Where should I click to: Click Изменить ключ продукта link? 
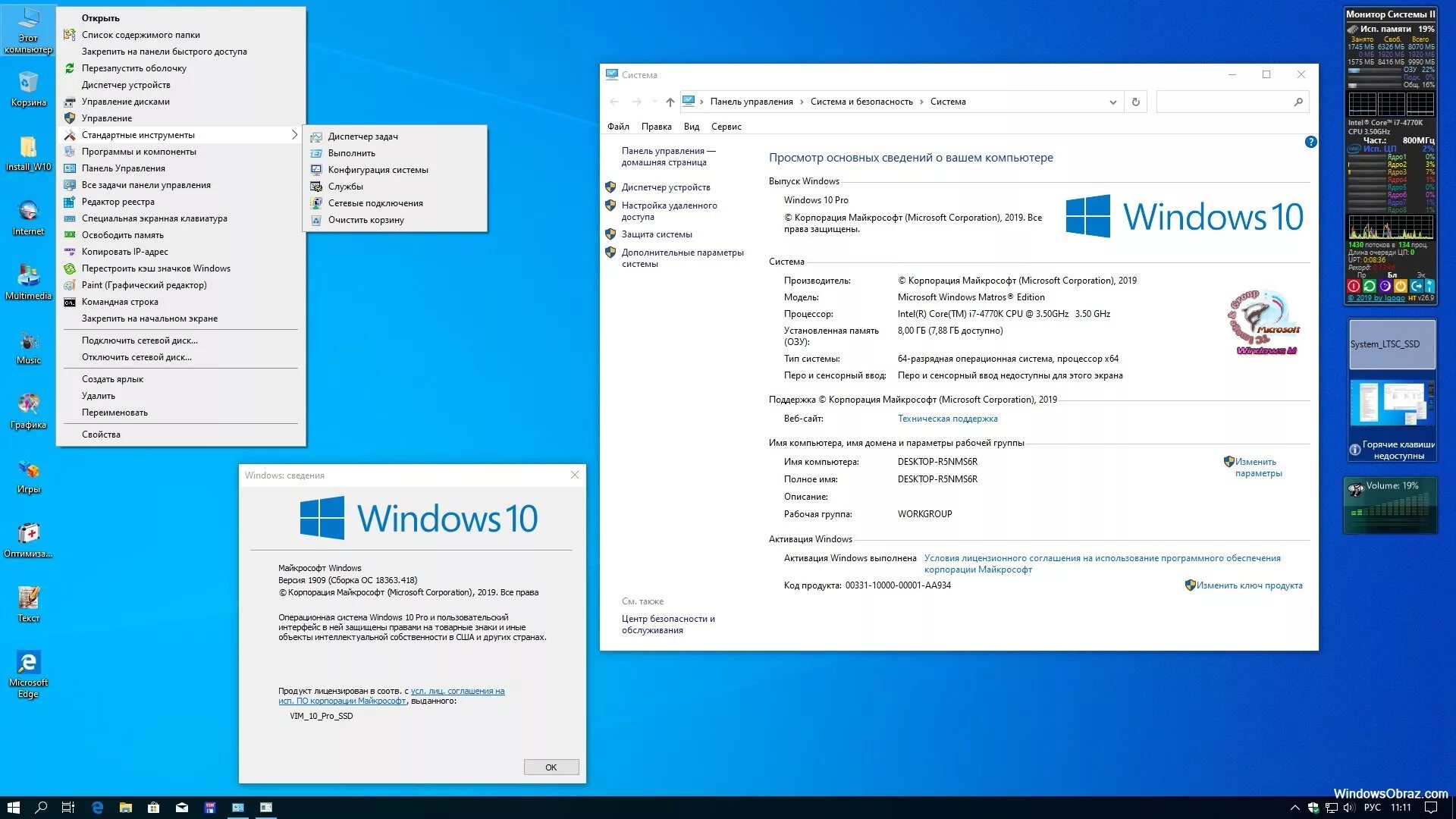[x=1249, y=585]
